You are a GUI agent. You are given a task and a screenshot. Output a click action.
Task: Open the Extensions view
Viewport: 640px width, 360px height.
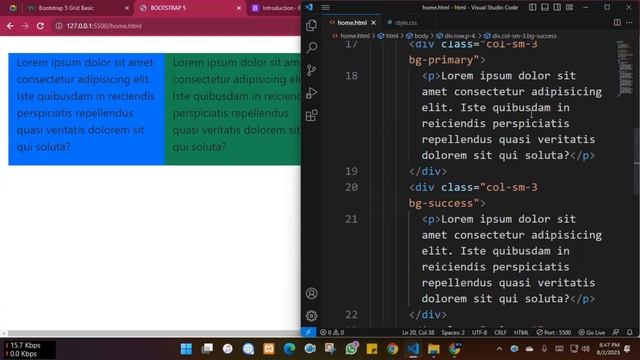pos(311,116)
